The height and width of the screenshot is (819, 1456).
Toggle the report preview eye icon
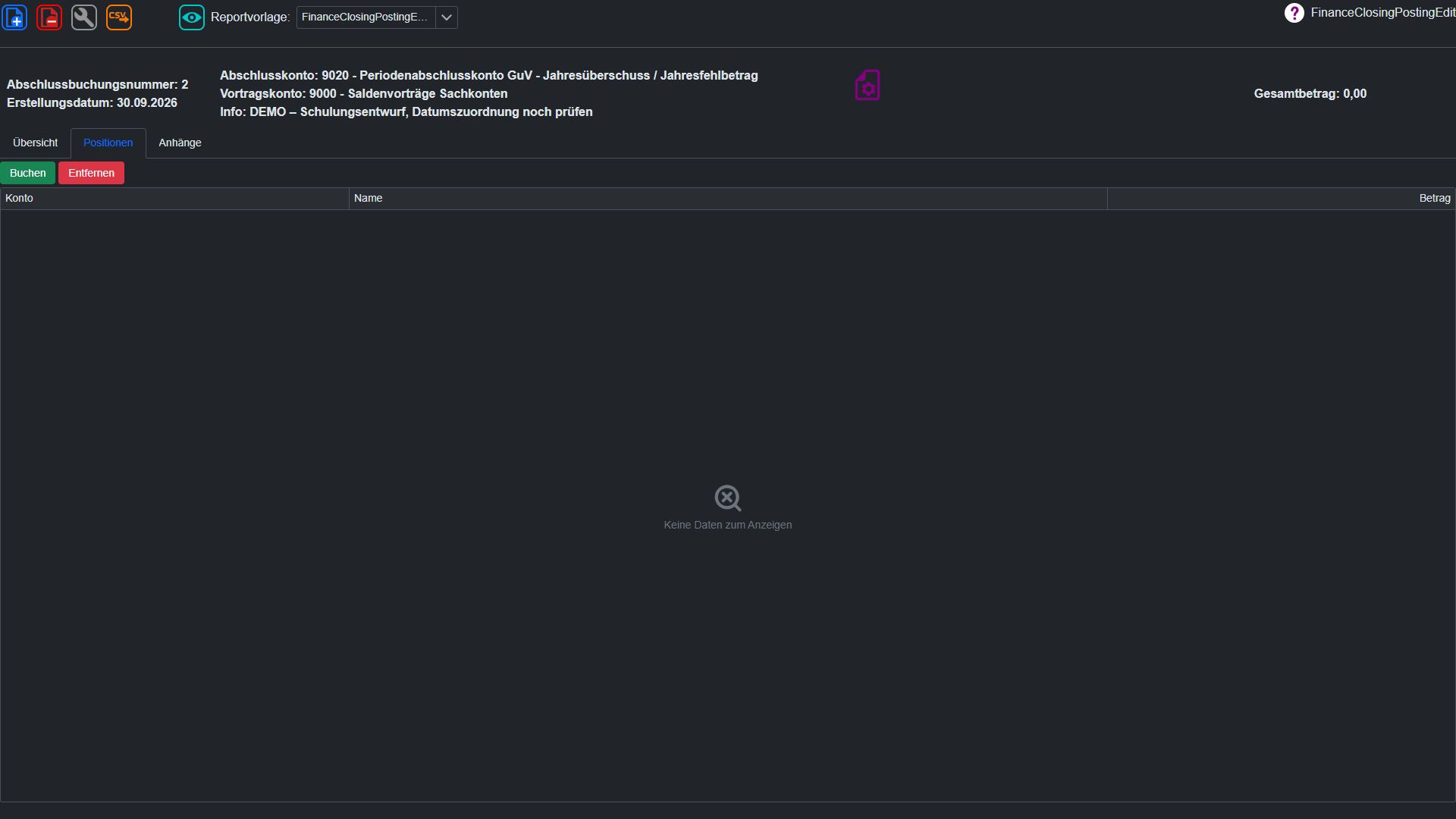tap(192, 17)
